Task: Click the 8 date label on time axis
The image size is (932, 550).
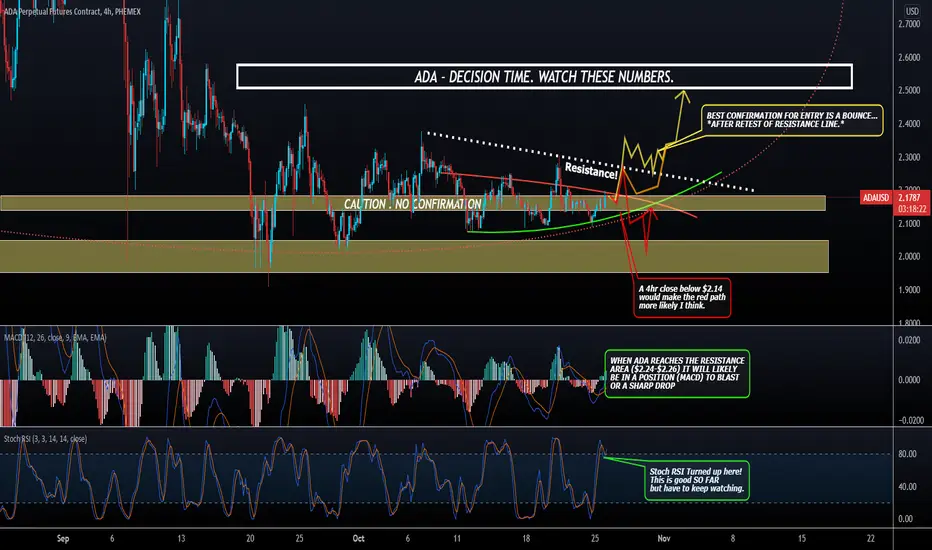Action: click(x=733, y=539)
